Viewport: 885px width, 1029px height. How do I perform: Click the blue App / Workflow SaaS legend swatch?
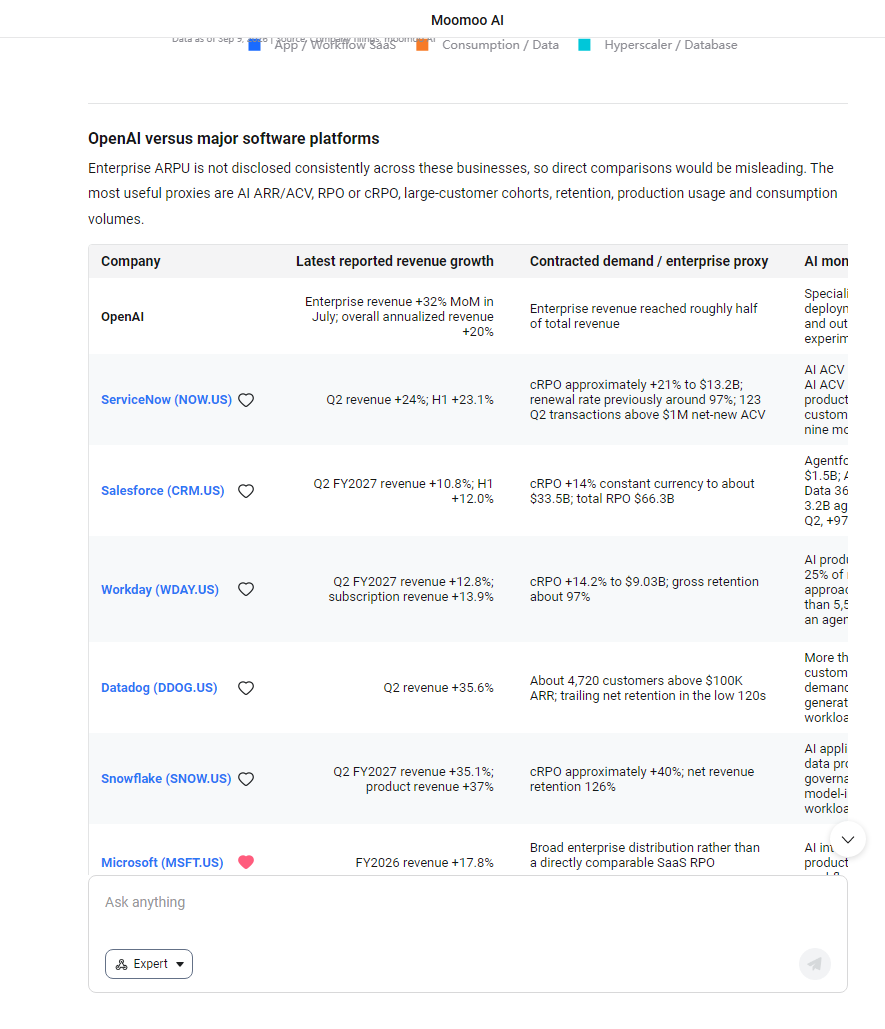[255, 45]
